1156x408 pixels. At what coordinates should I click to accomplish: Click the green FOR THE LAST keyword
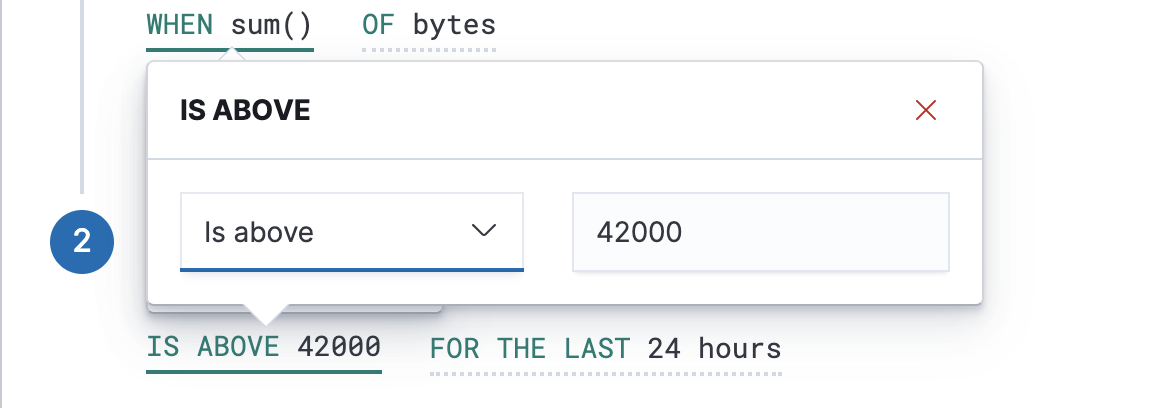(x=530, y=348)
